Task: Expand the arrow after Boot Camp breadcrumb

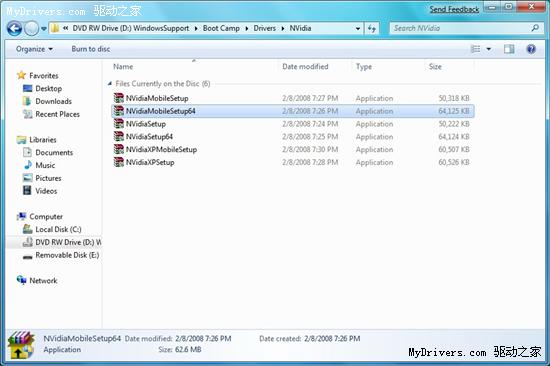Action: [x=247, y=28]
